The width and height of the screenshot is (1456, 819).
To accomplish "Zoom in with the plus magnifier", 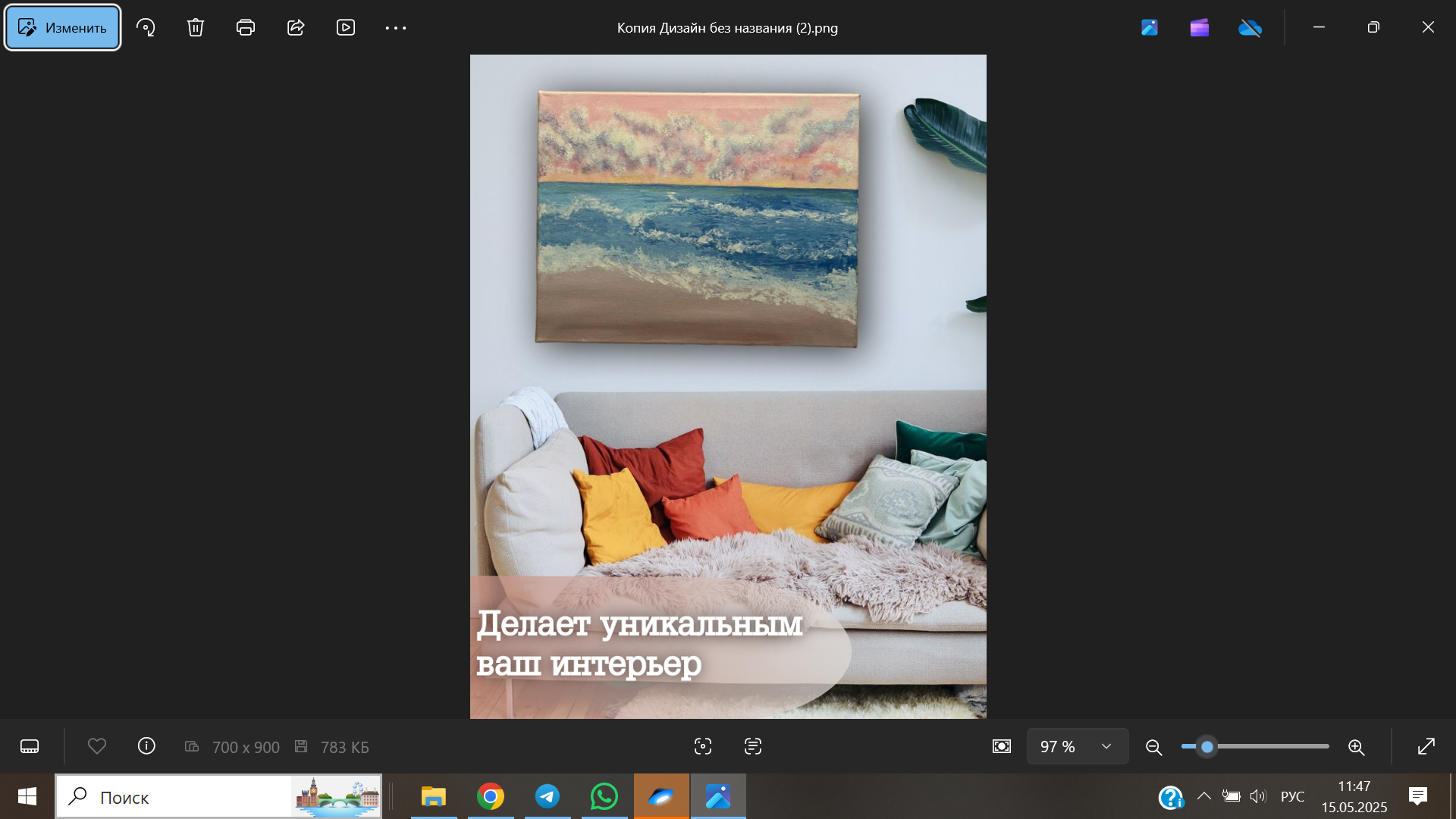I will [1357, 748].
